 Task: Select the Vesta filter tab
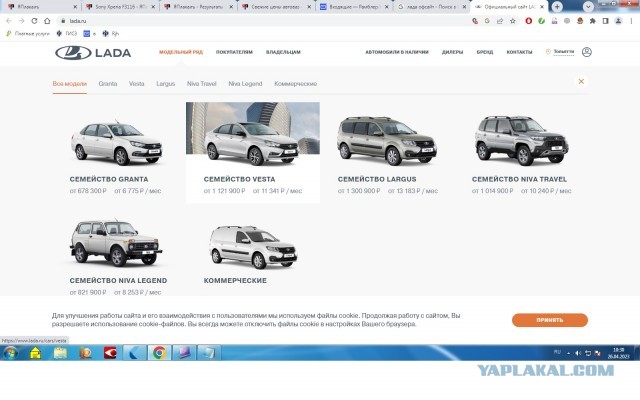[x=136, y=84]
